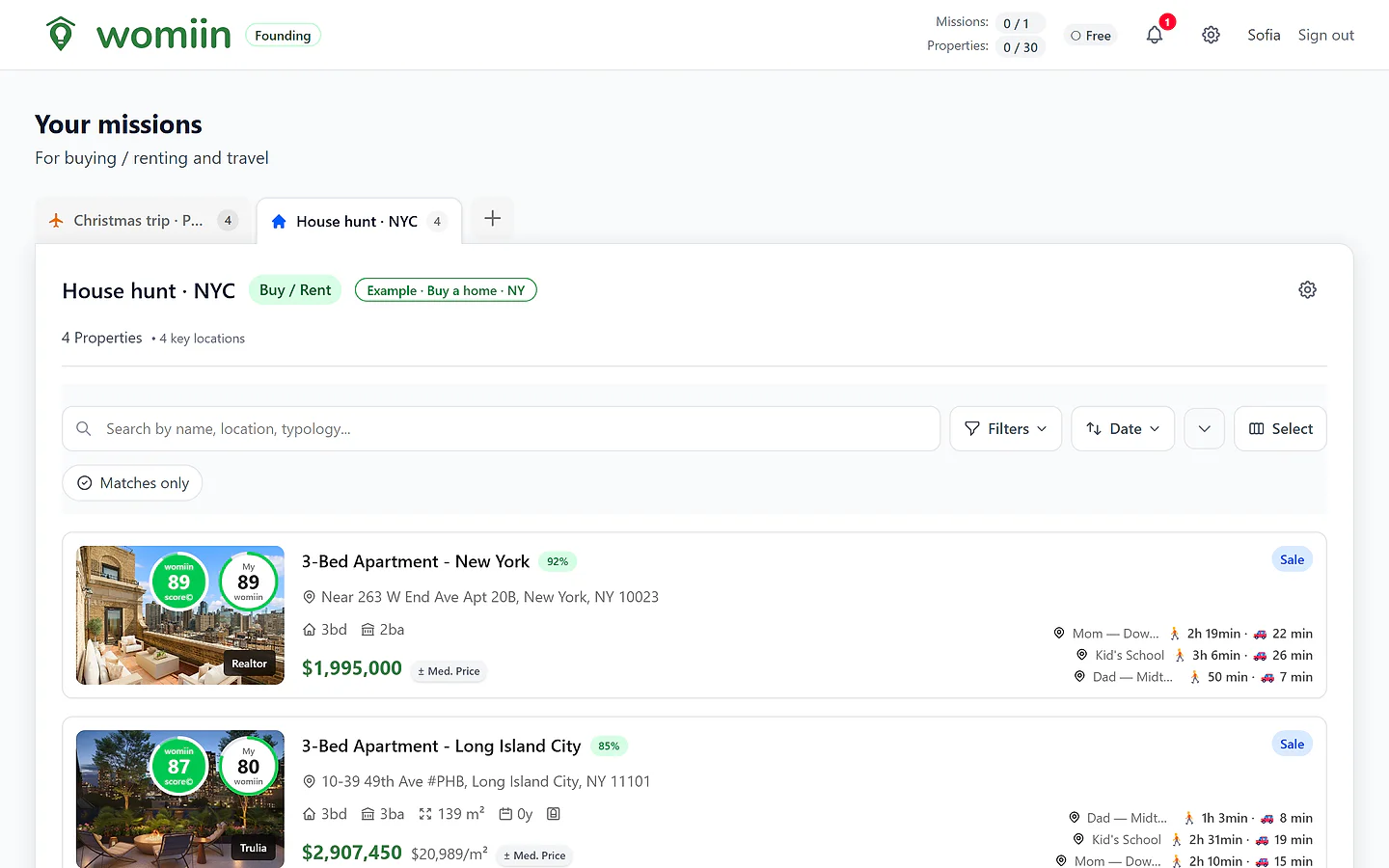Open 3-Bed Apartment - New York title
The width and height of the screenshot is (1389, 868).
coord(416,561)
